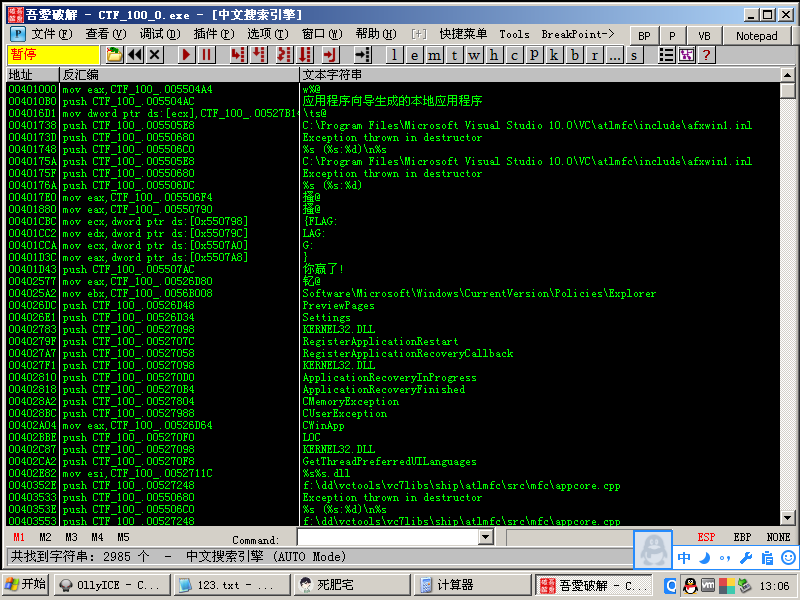Toggle the EBP register indicator
The height and width of the screenshot is (600, 800).
pyautogui.click(x=742, y=537)
